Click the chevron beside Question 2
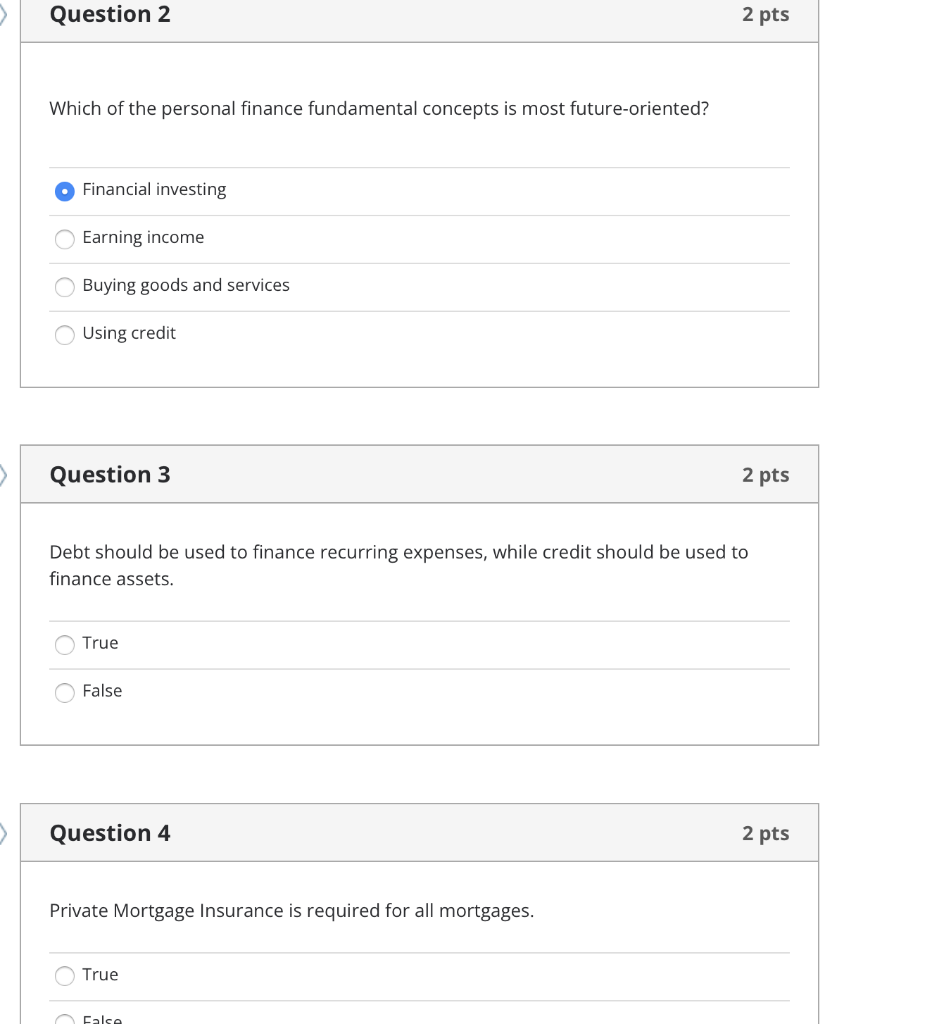 pyautogui.click(x=5, y=14)
